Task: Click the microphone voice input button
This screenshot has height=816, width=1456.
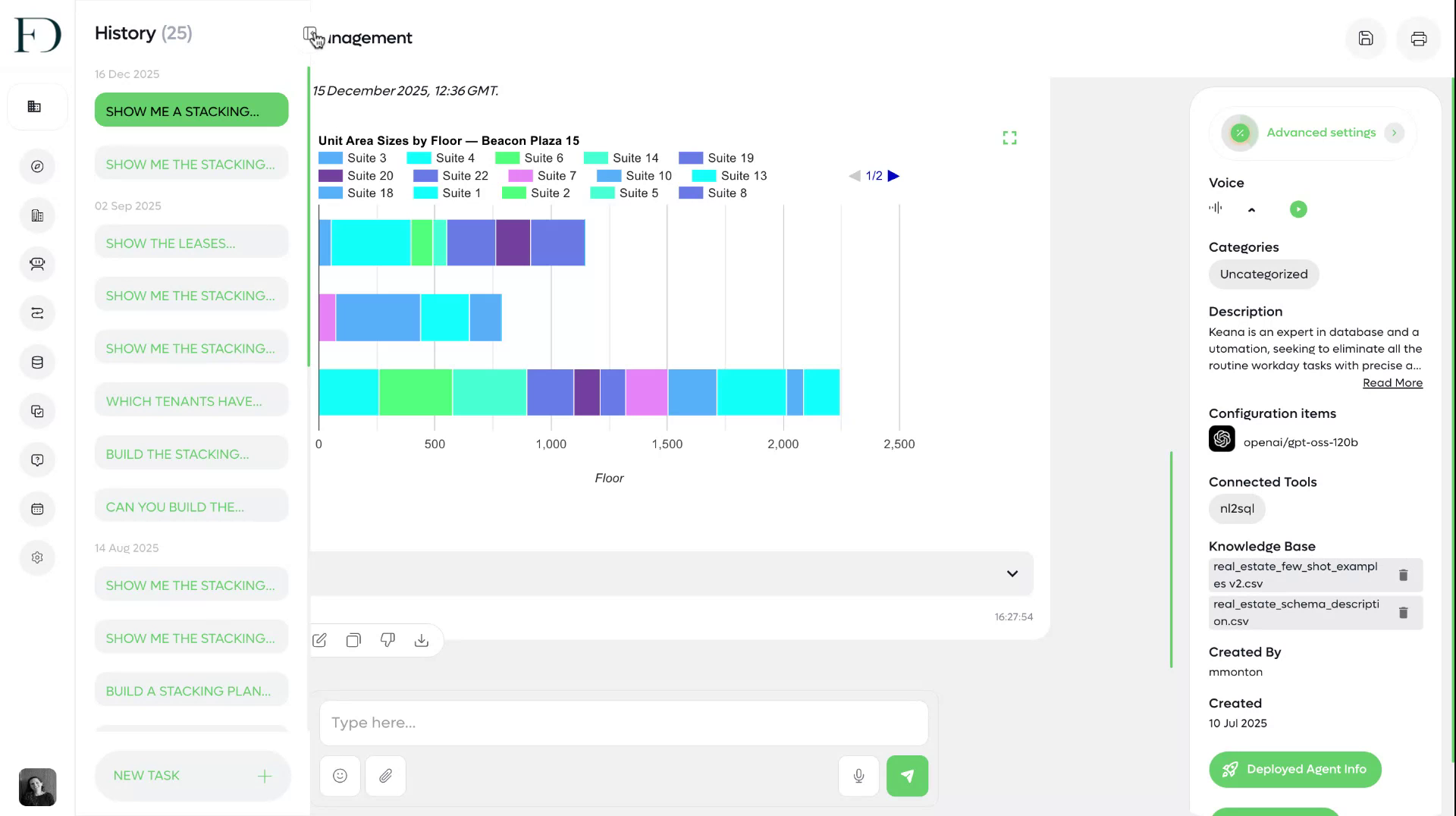Action: click(858, 776)
